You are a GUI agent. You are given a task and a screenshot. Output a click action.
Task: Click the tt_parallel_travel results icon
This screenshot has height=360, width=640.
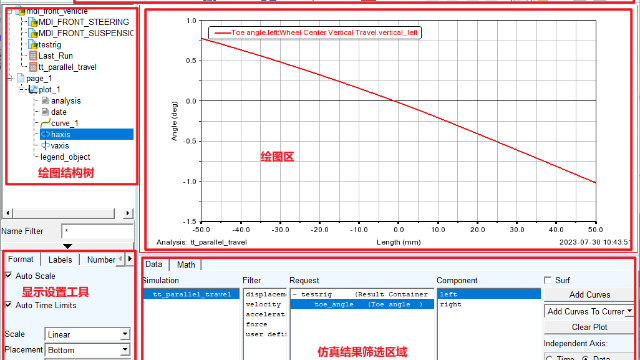pyautogui.click(x=33, y=67)
